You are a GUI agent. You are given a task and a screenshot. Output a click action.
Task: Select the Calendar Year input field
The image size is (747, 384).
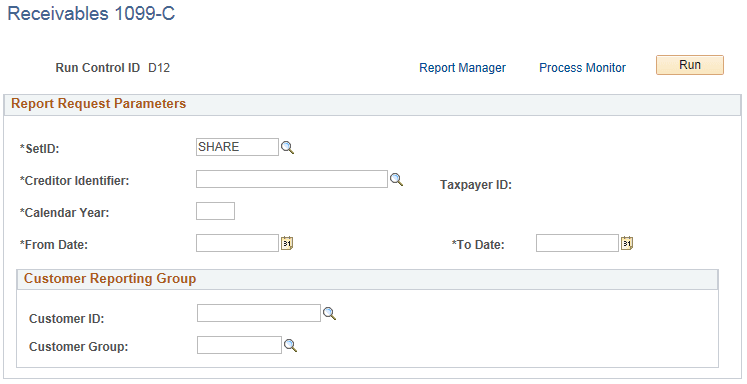215,211
